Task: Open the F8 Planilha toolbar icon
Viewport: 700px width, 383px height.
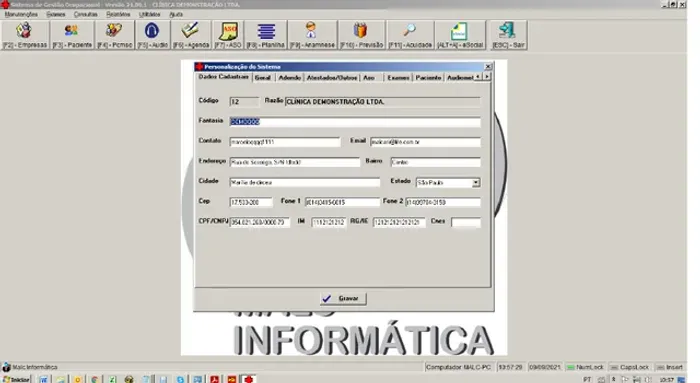Action: click(265, 35)
